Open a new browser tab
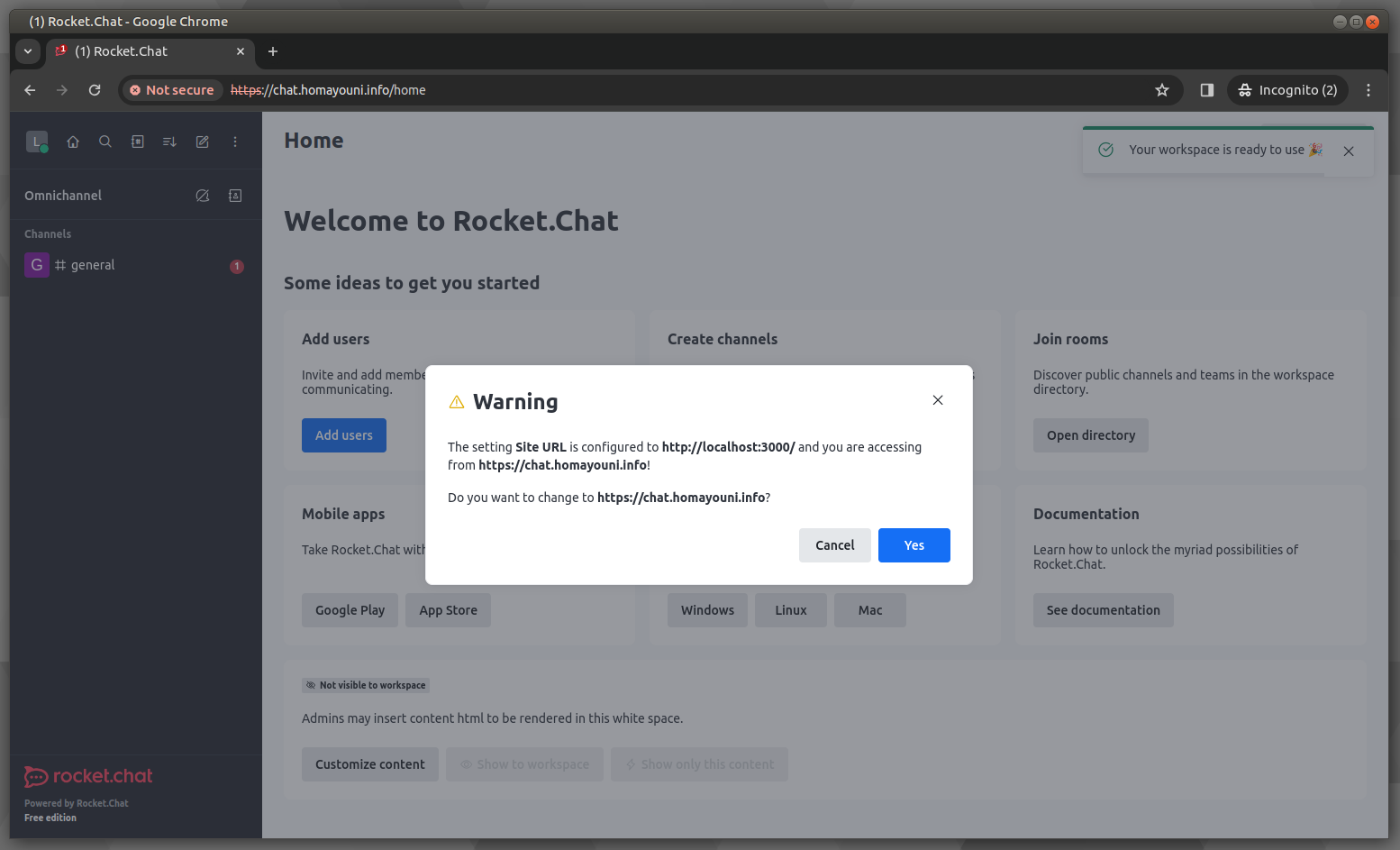The image size is (1400, 850). point(273,51)
